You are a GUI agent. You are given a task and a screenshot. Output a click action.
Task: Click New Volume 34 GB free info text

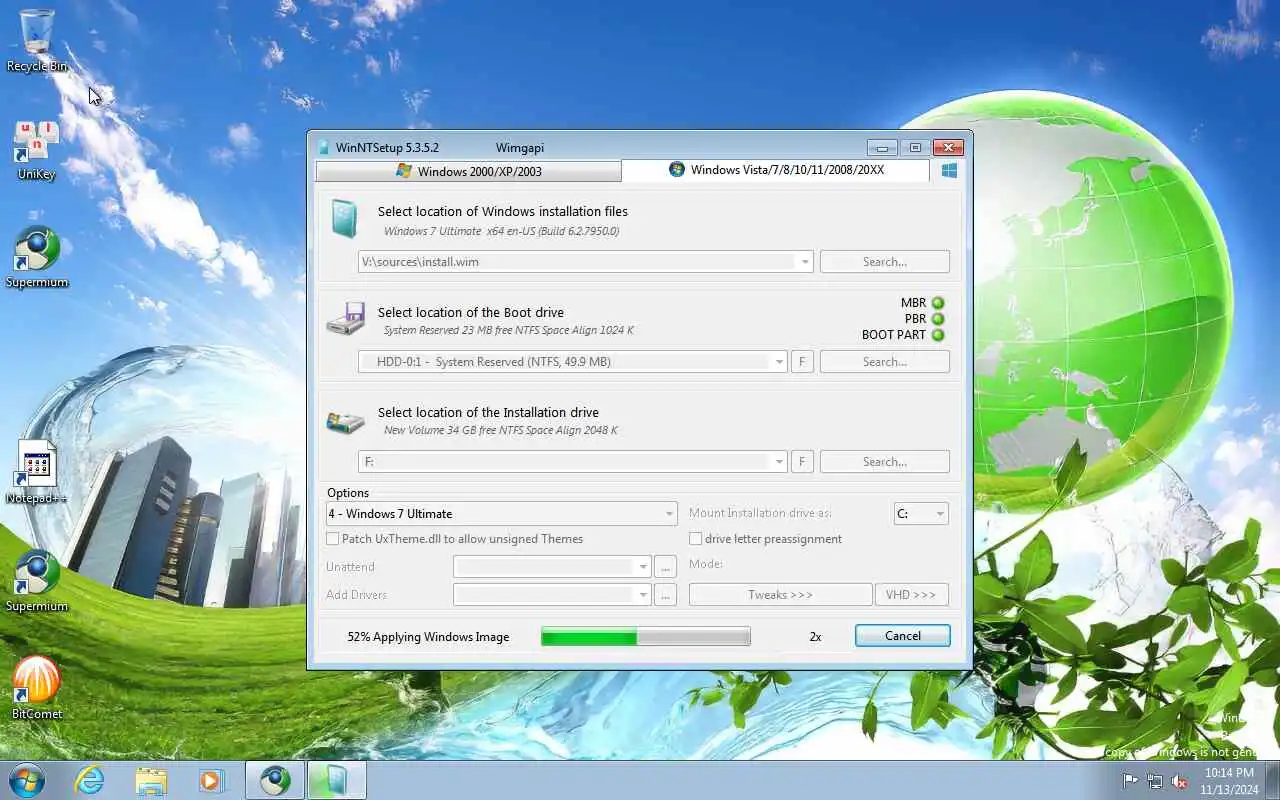click(500, 430)
